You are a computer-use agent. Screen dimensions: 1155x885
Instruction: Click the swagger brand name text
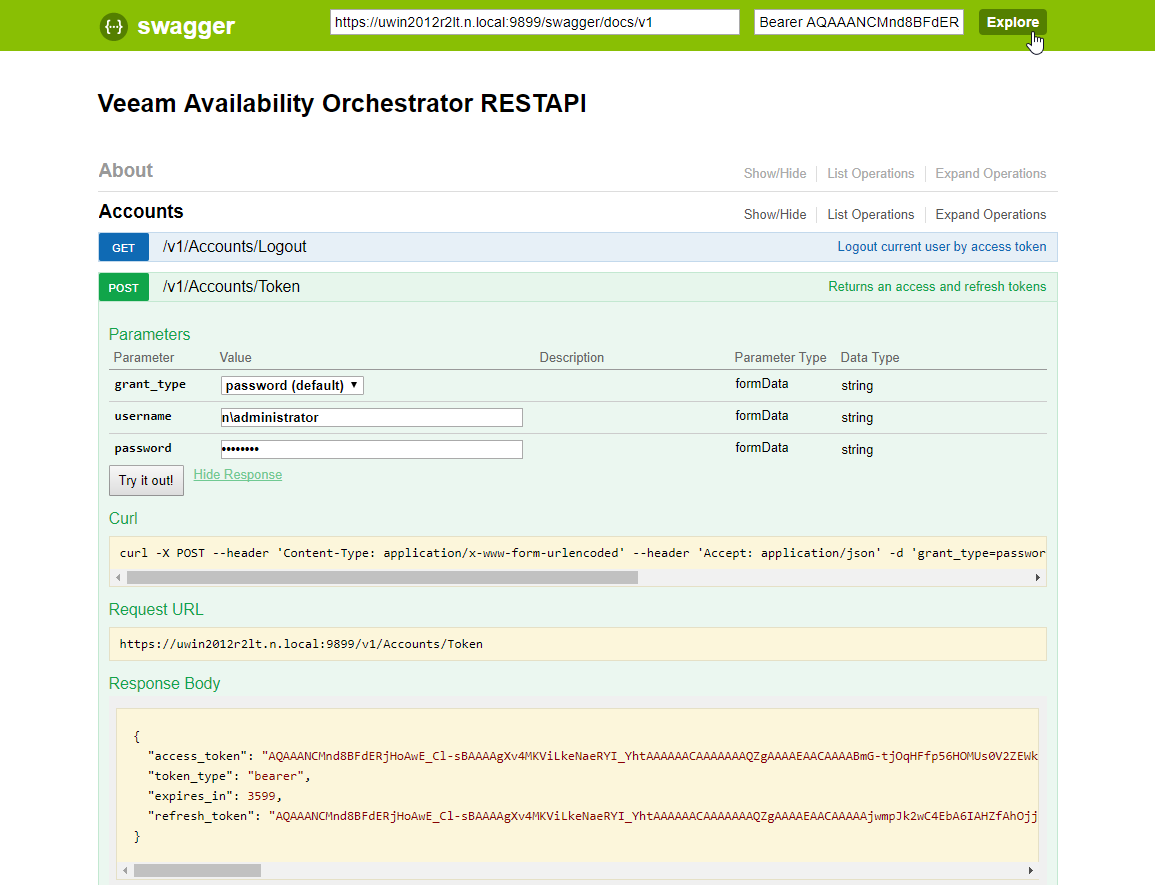pyautogui.click(x=186, y=27)
